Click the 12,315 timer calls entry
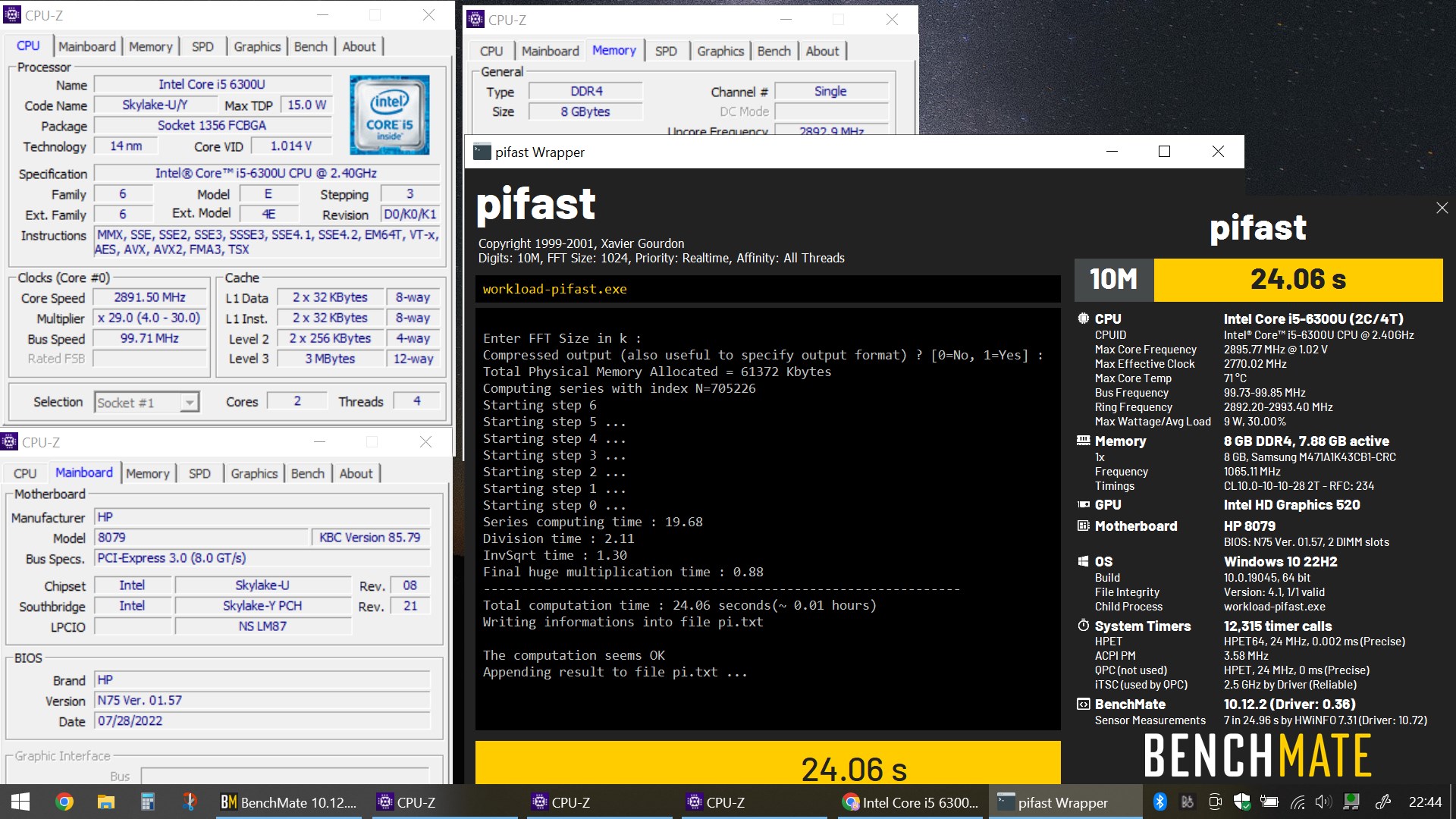 click(1277, 626)
